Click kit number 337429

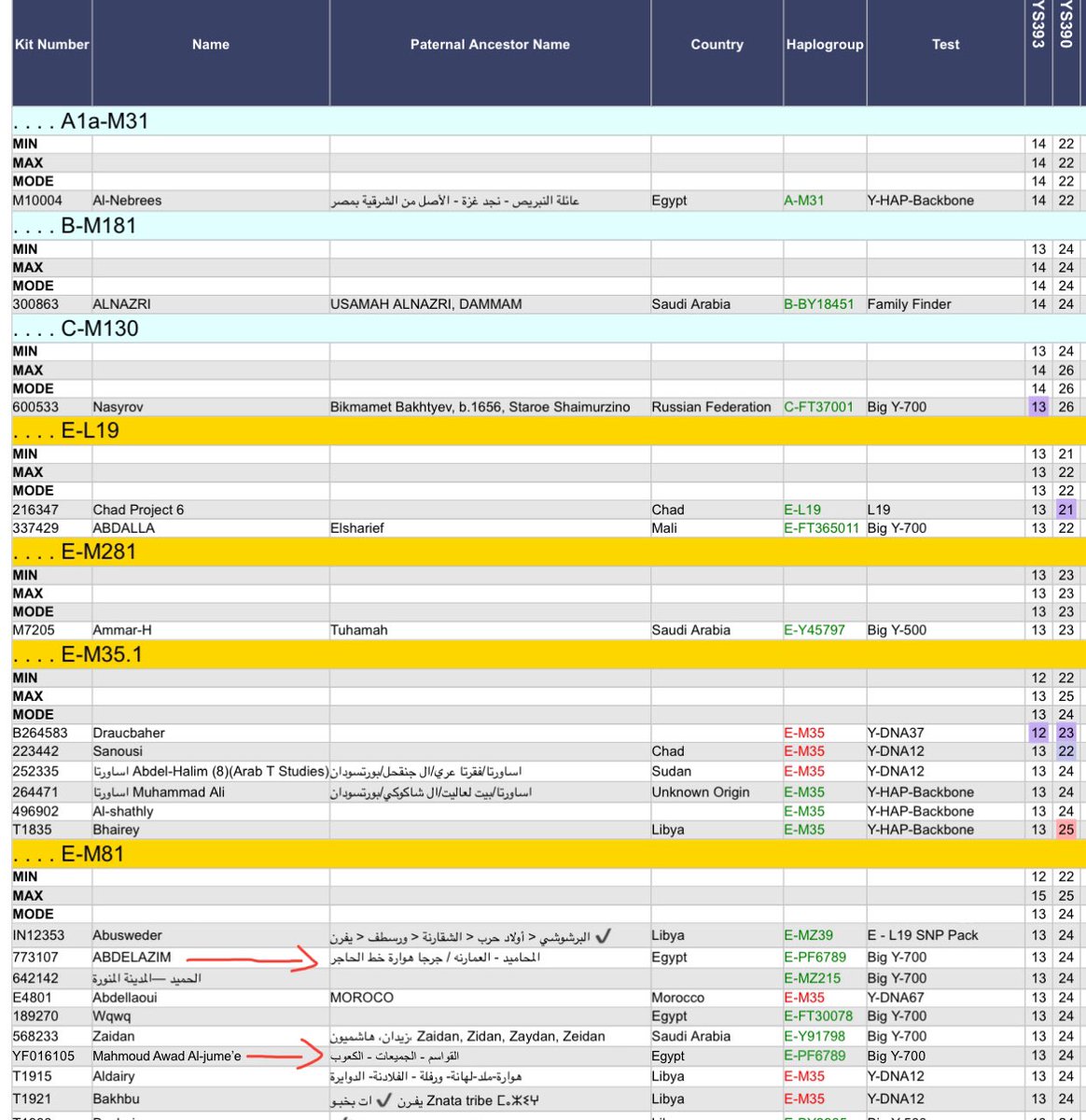pos(35,528)
